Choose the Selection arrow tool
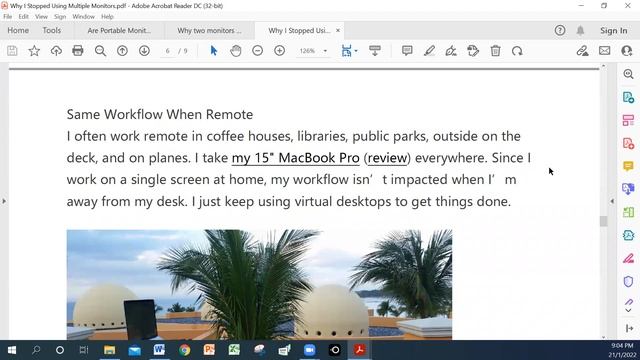Viewport: 640px width, 360px height. tap(213, 51)
